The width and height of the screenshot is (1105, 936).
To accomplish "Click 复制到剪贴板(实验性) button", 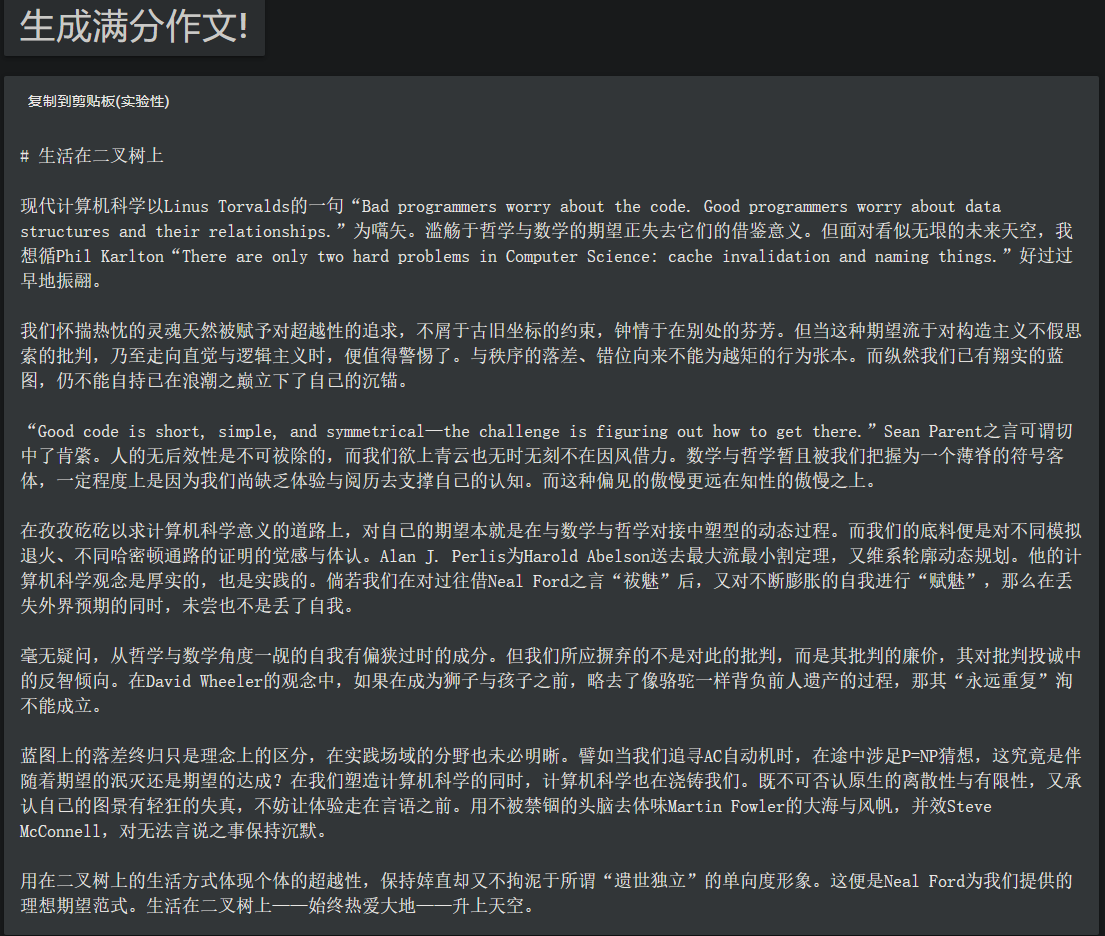I will pyautogui.click(x=99, y=101).
